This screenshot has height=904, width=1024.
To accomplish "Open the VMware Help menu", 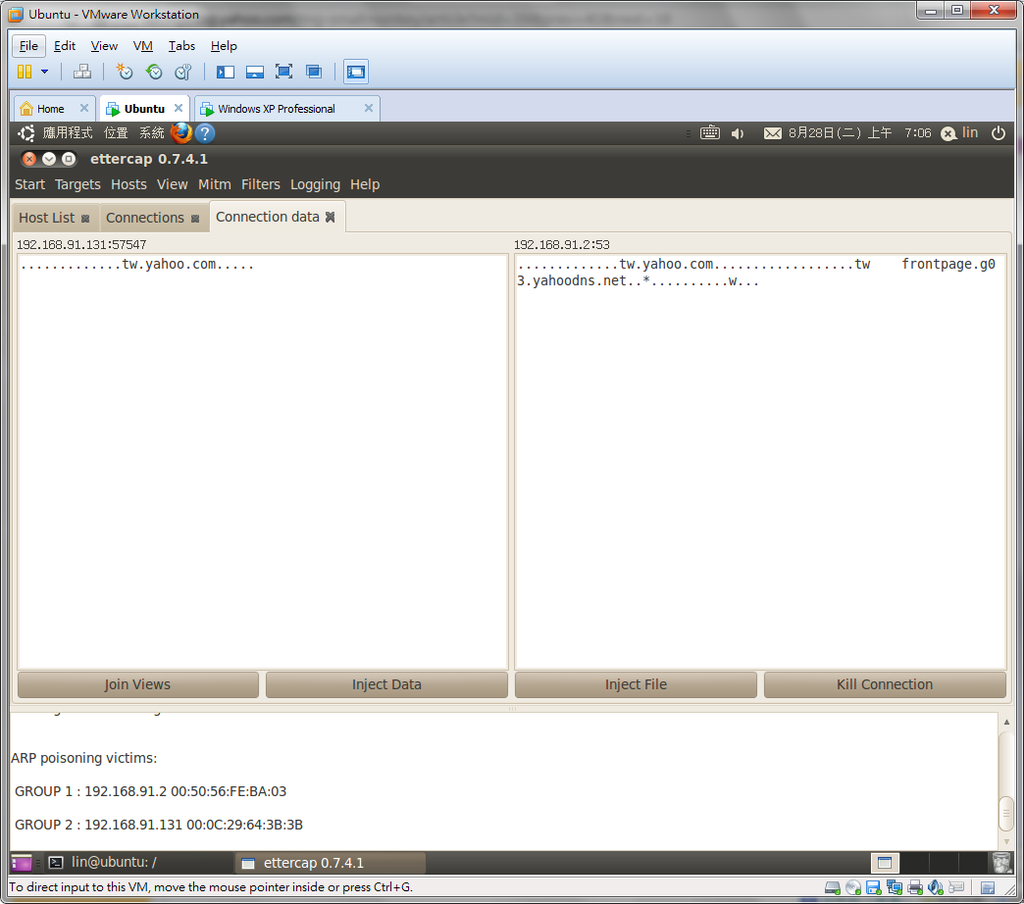I will coord(223,46).
